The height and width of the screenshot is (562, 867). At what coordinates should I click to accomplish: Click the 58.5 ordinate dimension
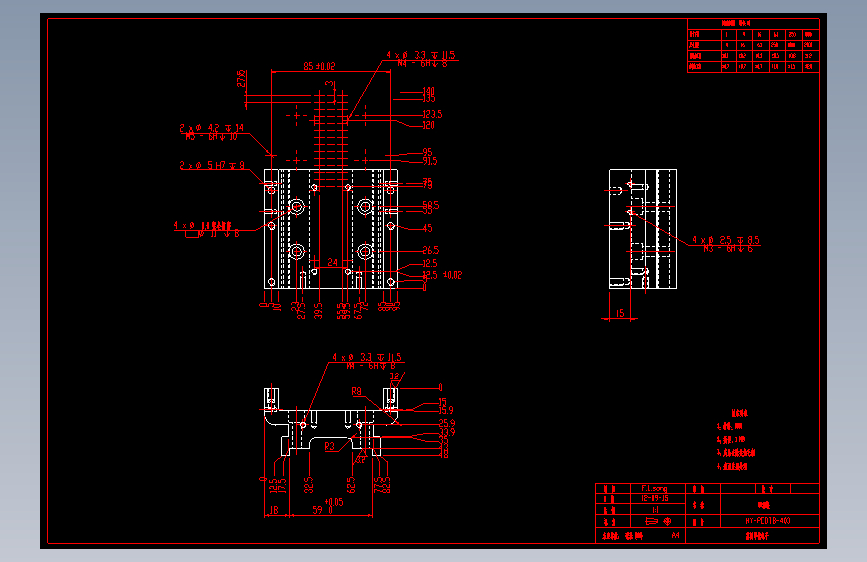coord(431,205)
